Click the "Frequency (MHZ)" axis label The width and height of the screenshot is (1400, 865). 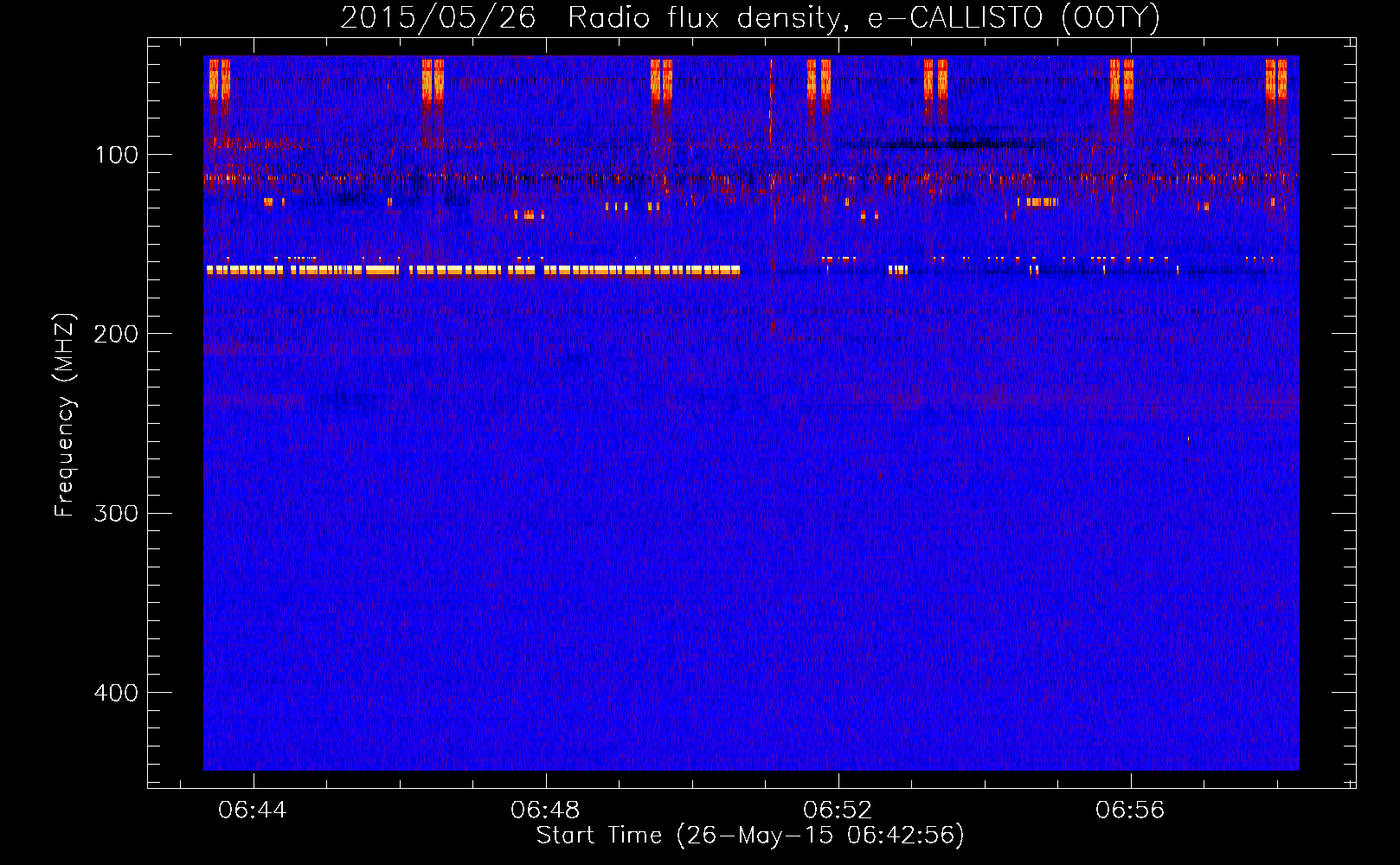65,415
